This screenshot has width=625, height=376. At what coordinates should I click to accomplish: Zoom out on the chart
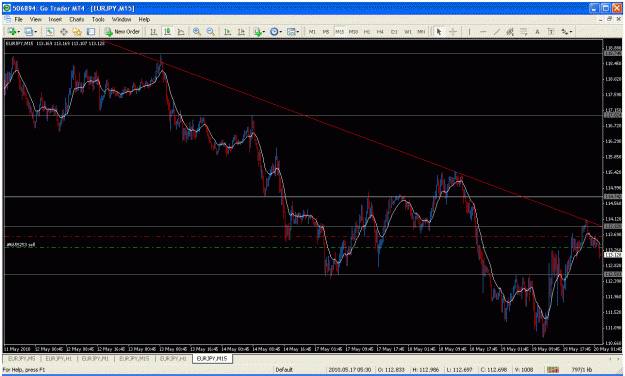click(x=210, y=31)
